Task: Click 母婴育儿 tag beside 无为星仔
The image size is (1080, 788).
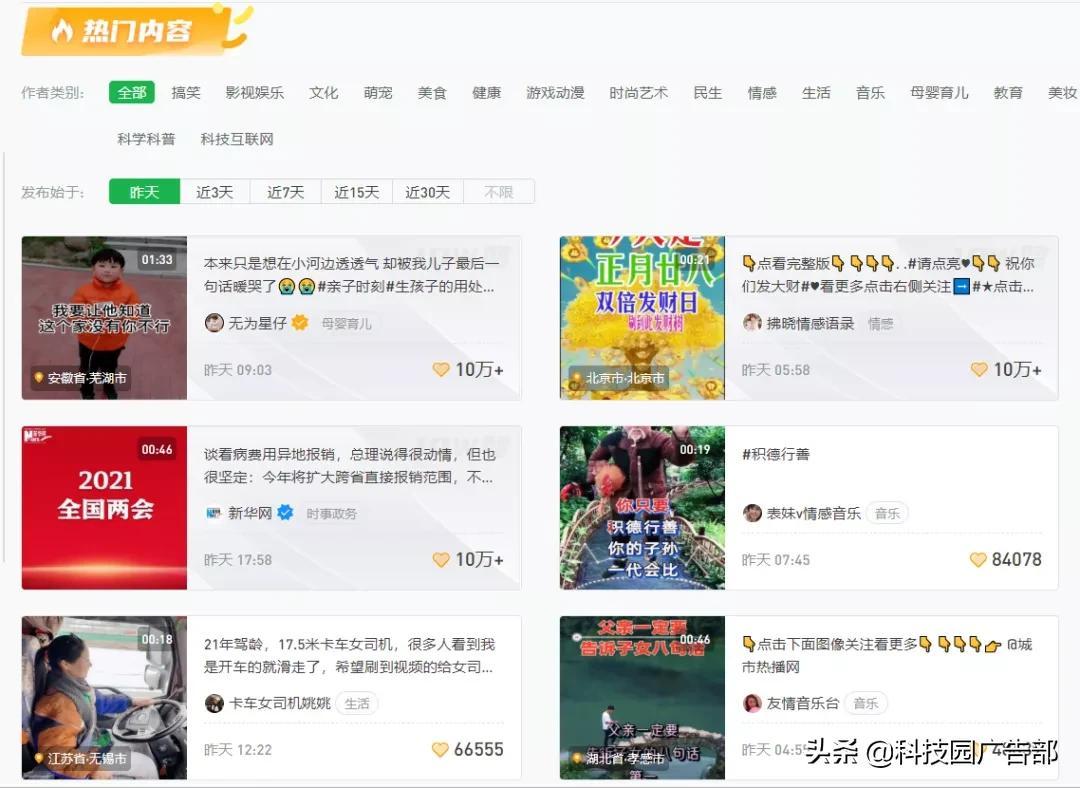Action: click(346, 323)
